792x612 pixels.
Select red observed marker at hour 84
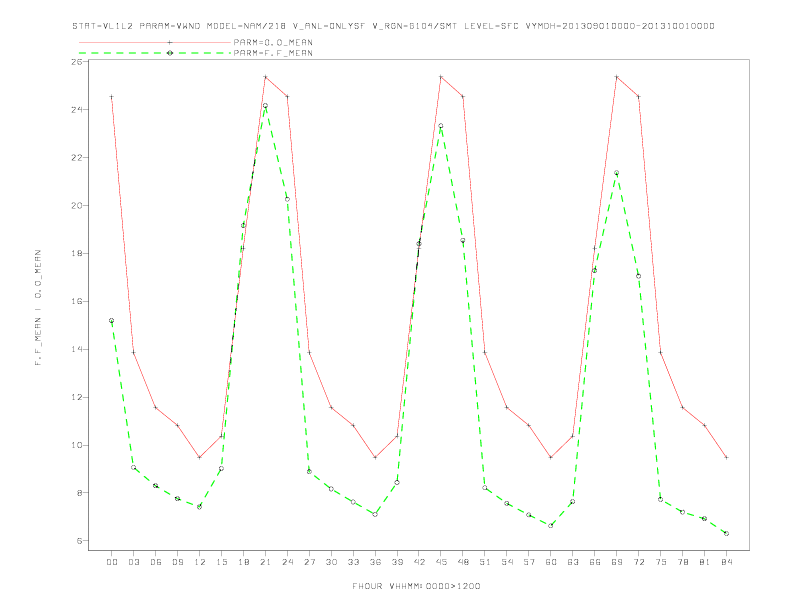coord(726,457)
